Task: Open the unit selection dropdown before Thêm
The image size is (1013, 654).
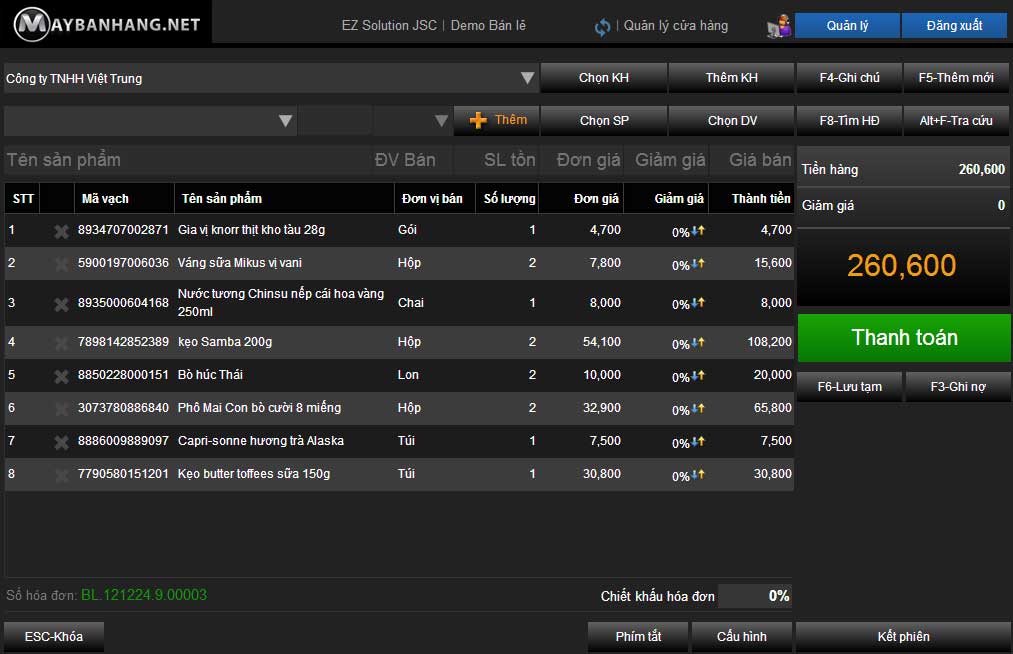Action: click(x=441, y=121)
